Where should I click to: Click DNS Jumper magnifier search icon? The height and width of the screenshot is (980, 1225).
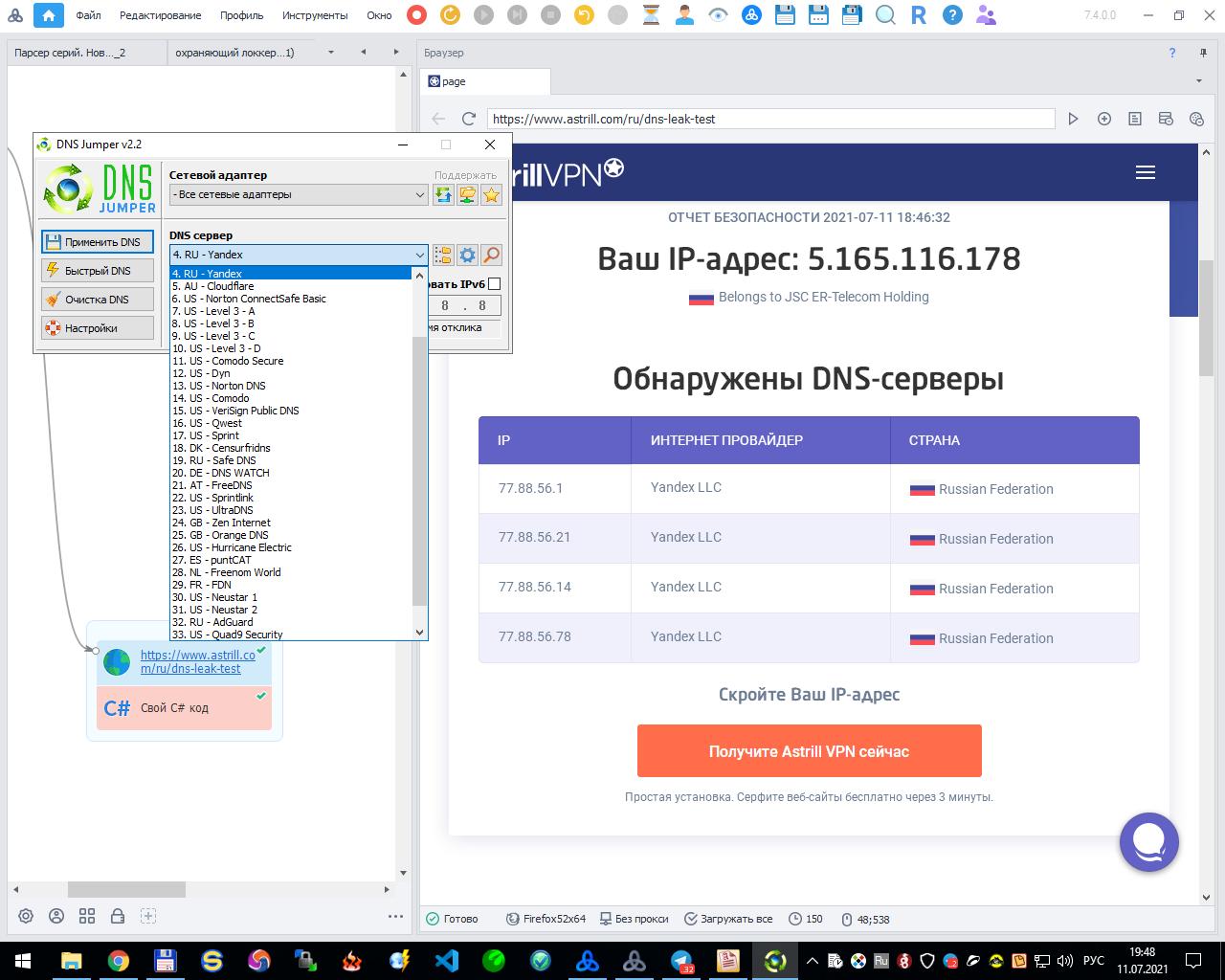click(491, 255)
